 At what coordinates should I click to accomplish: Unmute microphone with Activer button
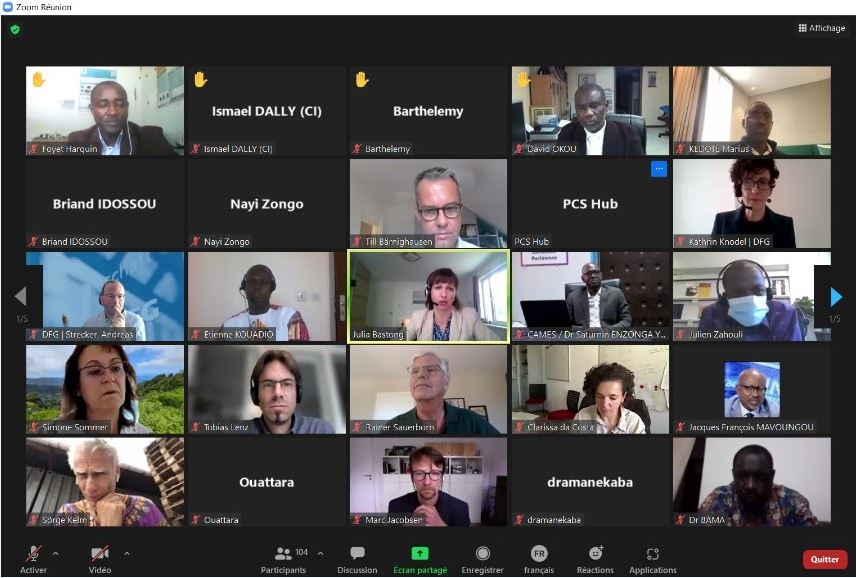tap(33, 559)
